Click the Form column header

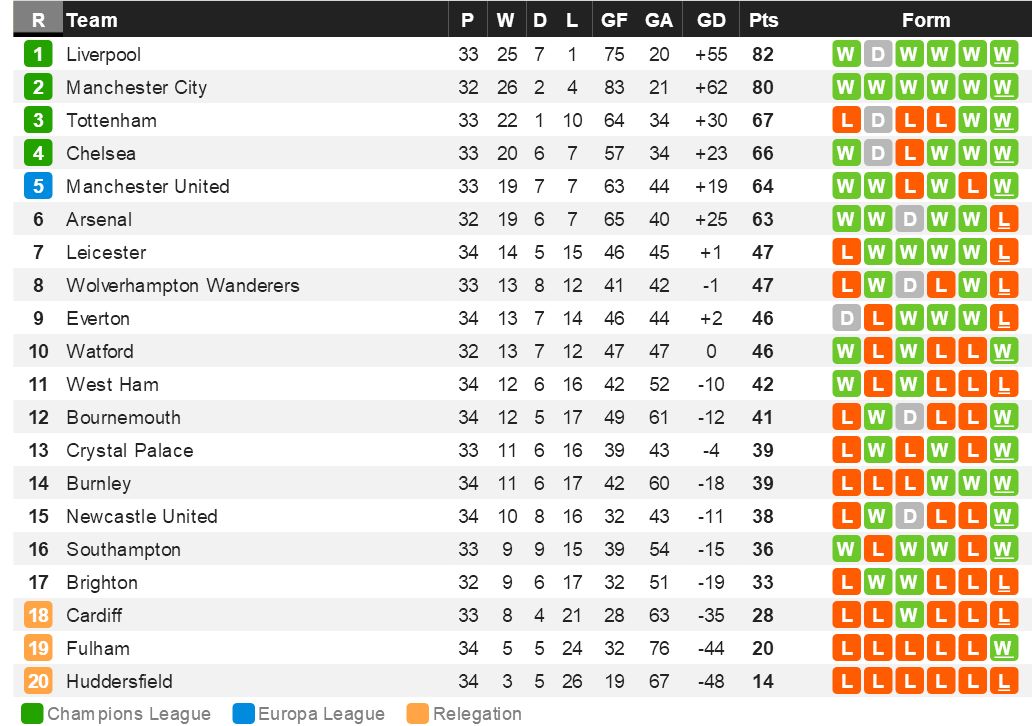tap(925, 20)
